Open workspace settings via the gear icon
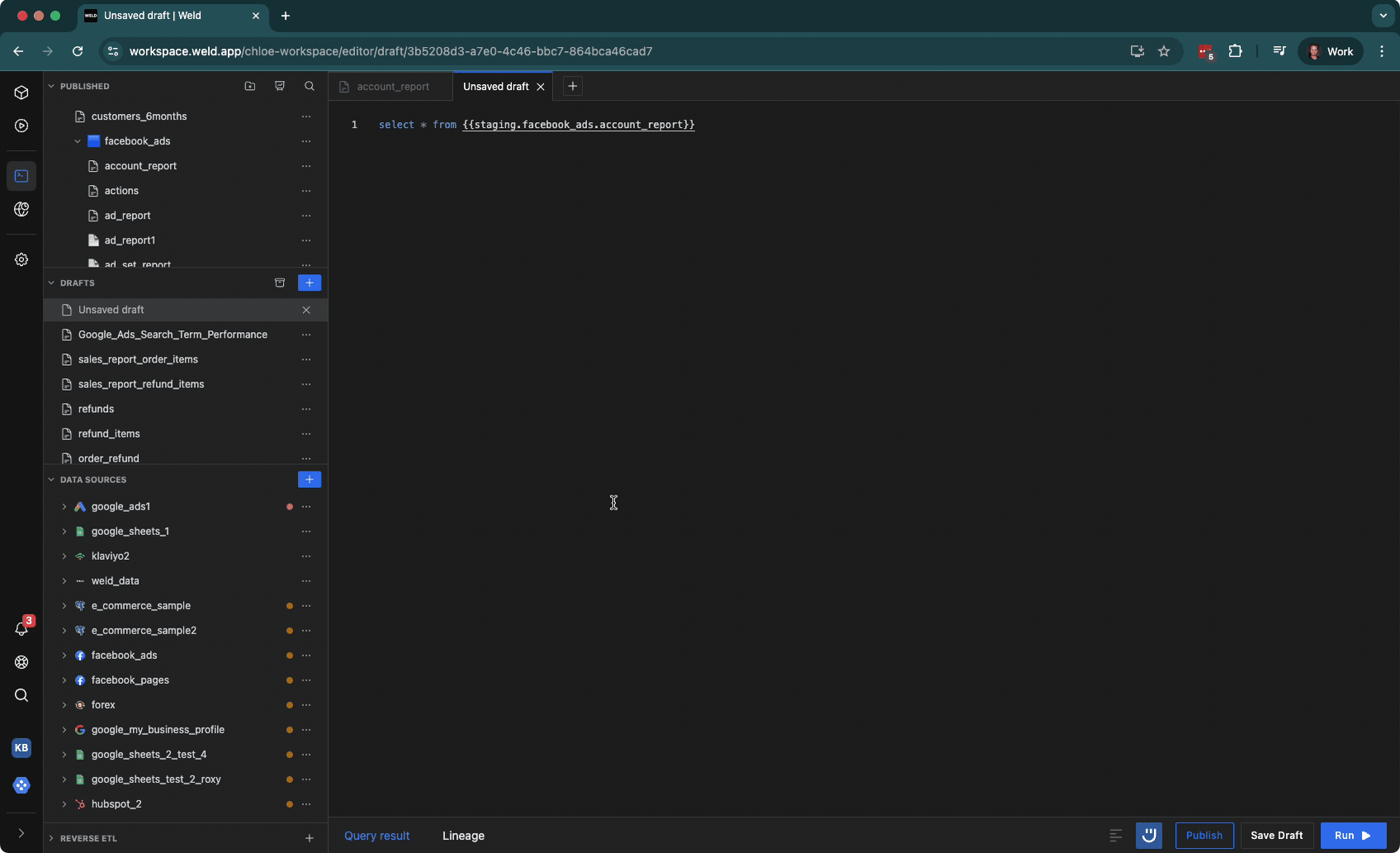The height and width of the screenshot is (853, 1400). (x=21, y=258)
